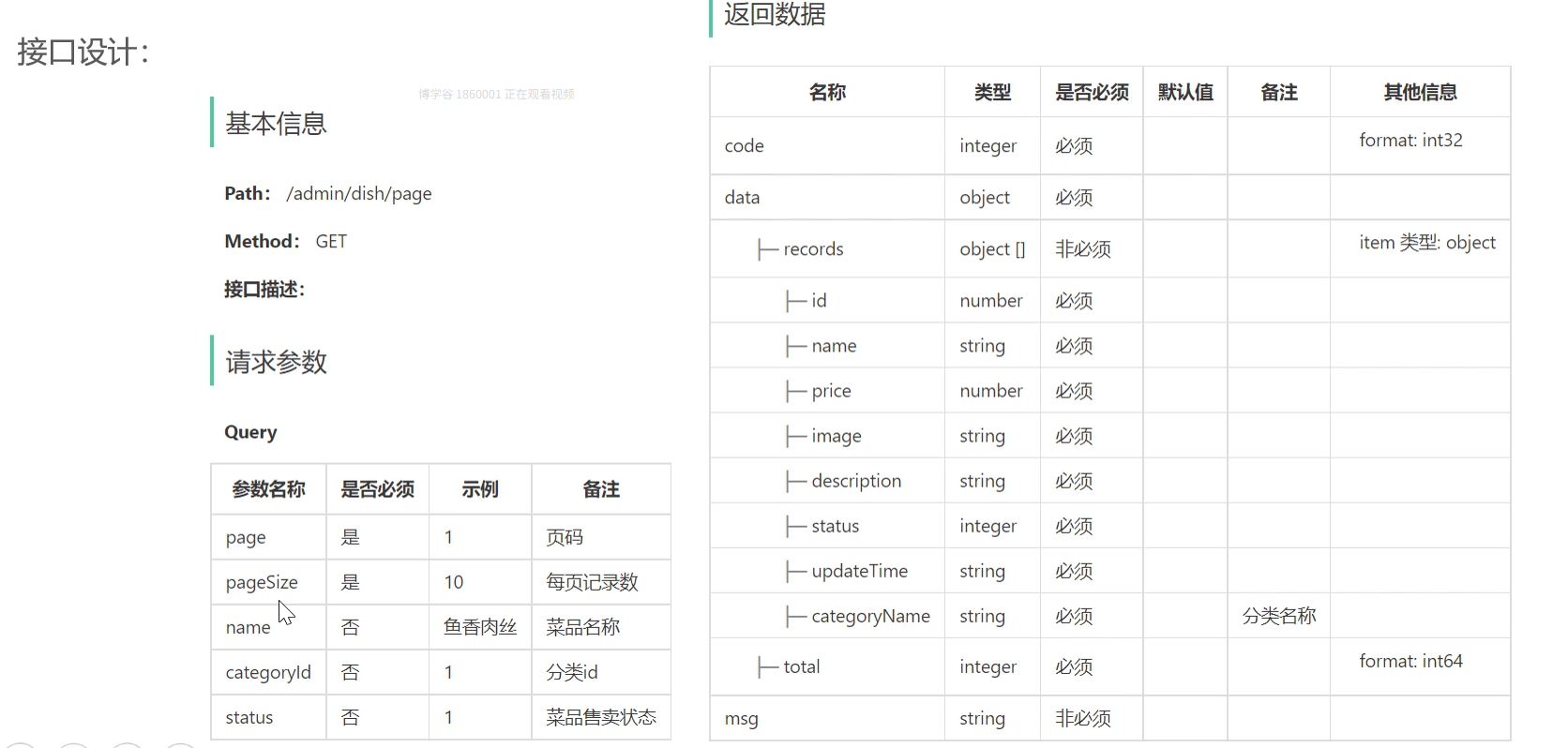
Task: Click the data field name
Action: click(742, 198)
